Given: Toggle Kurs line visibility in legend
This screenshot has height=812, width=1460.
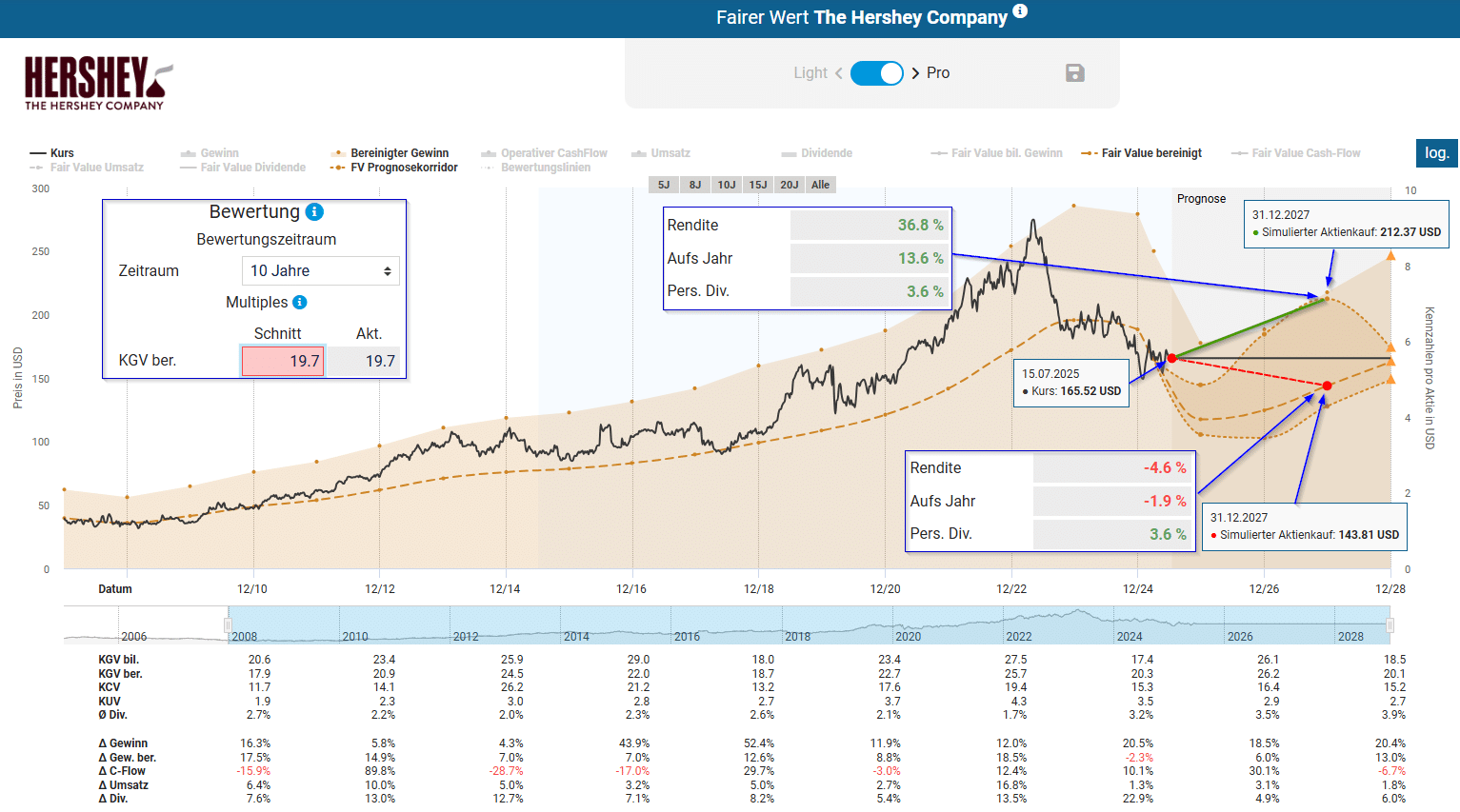Looking at the screenshot, I should [x=52, y=153].
